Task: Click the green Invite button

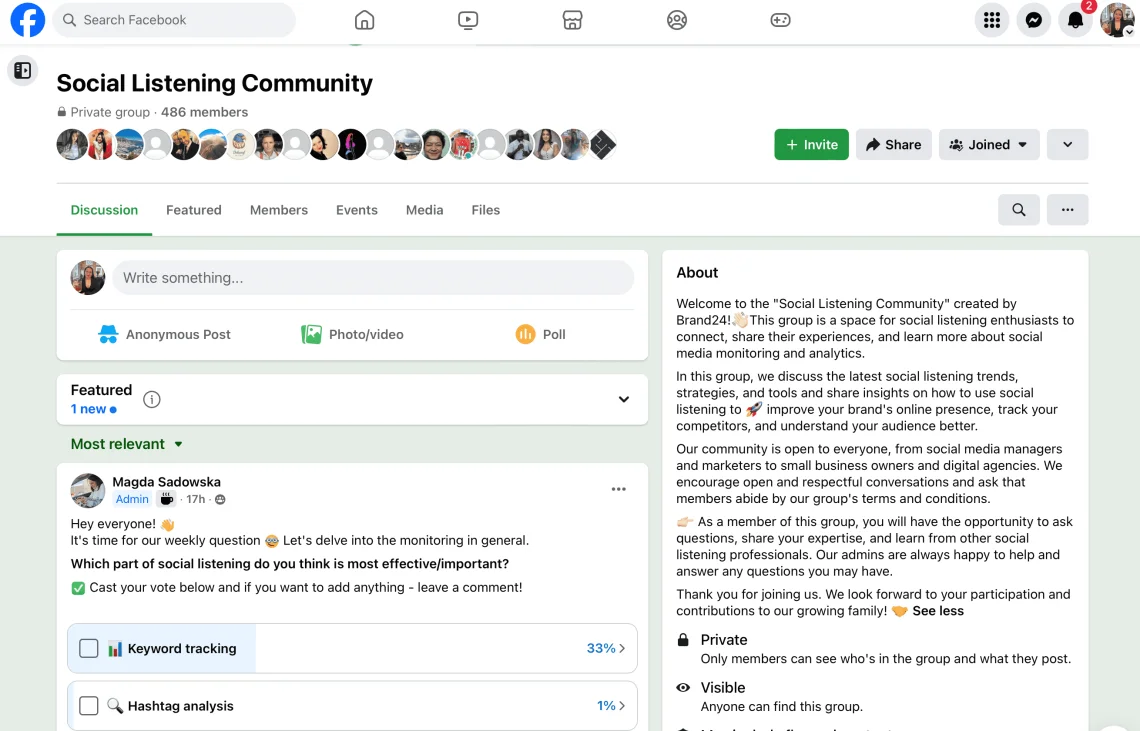Action: point(811,145)
